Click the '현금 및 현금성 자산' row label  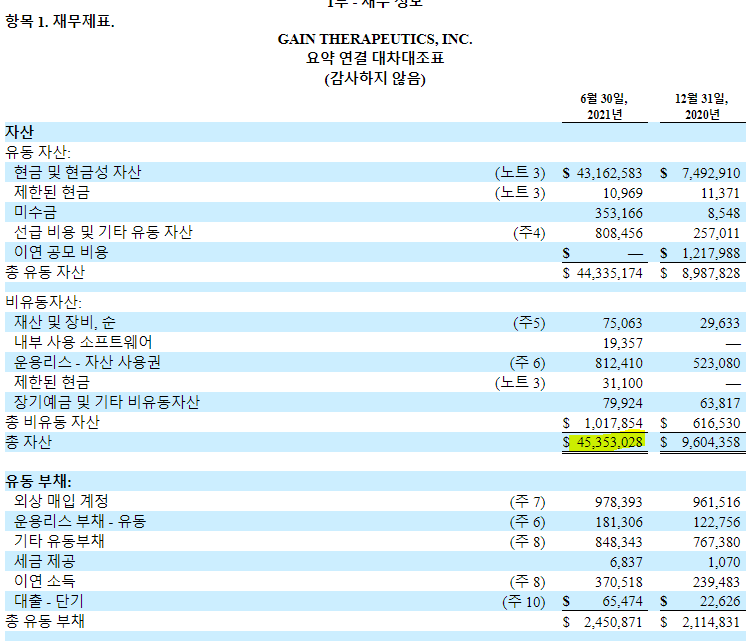(x=77, y=172)
